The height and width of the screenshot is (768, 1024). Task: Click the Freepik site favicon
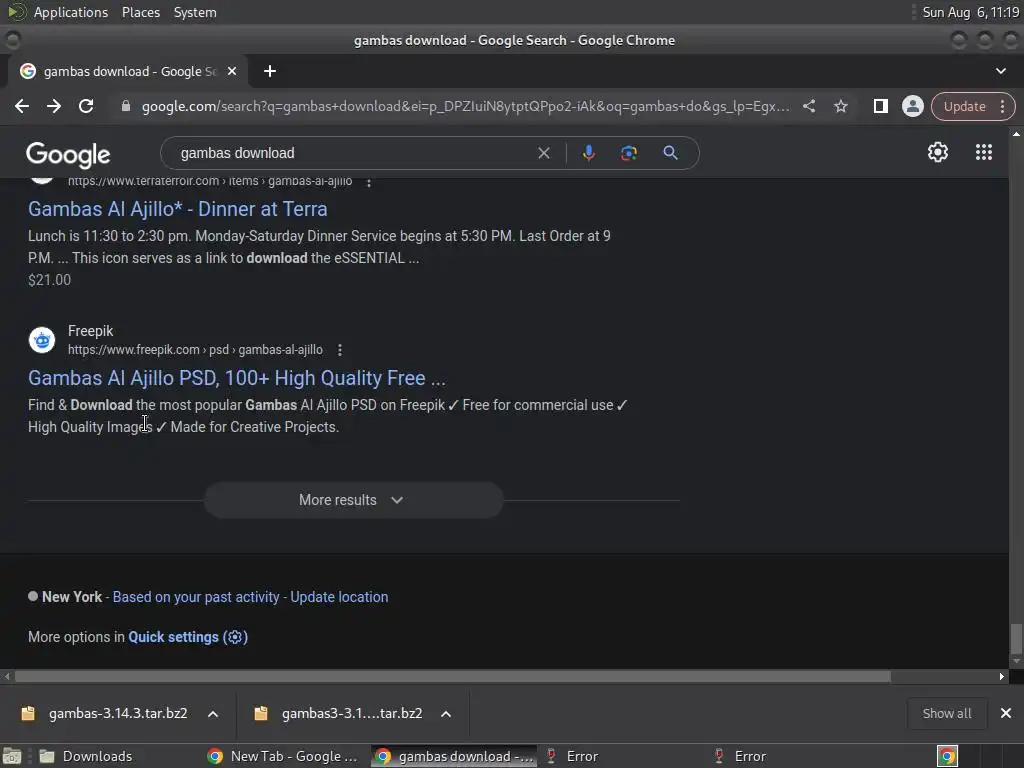[42, 340]
